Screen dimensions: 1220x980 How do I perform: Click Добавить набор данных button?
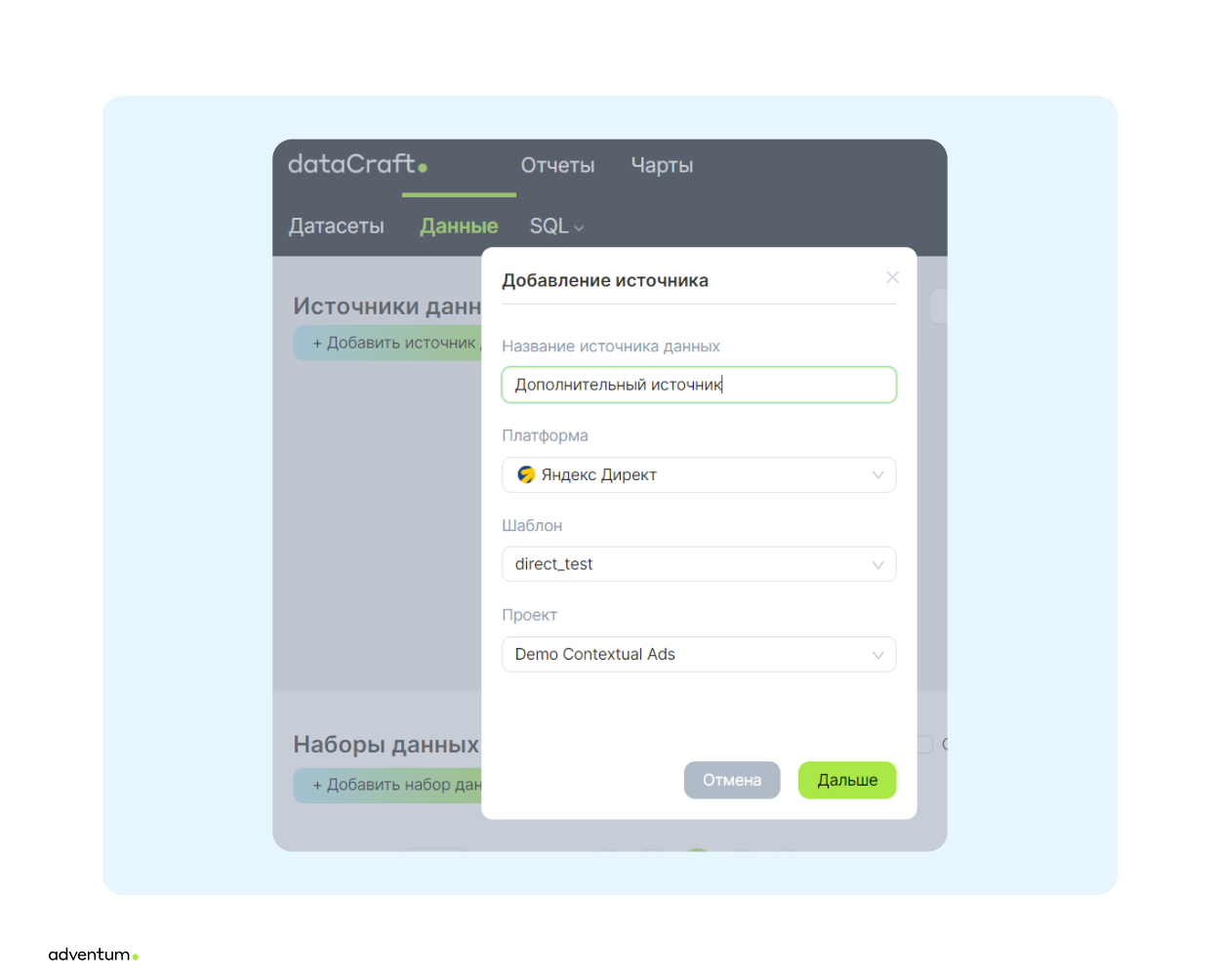pyautogui.click(x=388, y=785)
